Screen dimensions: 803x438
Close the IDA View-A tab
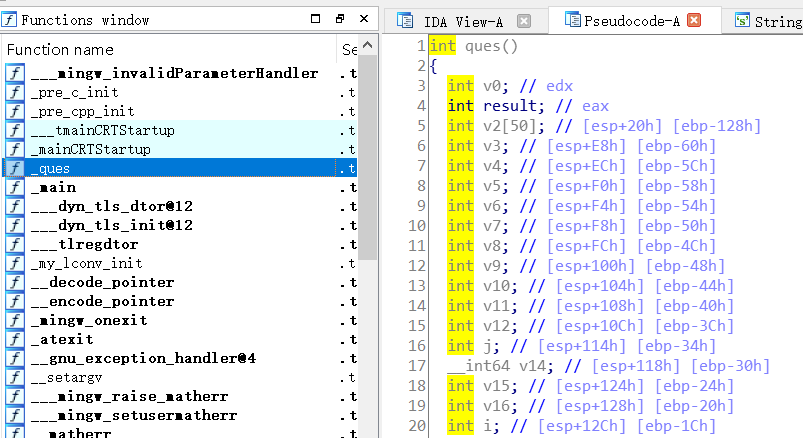tap(523, 21)
